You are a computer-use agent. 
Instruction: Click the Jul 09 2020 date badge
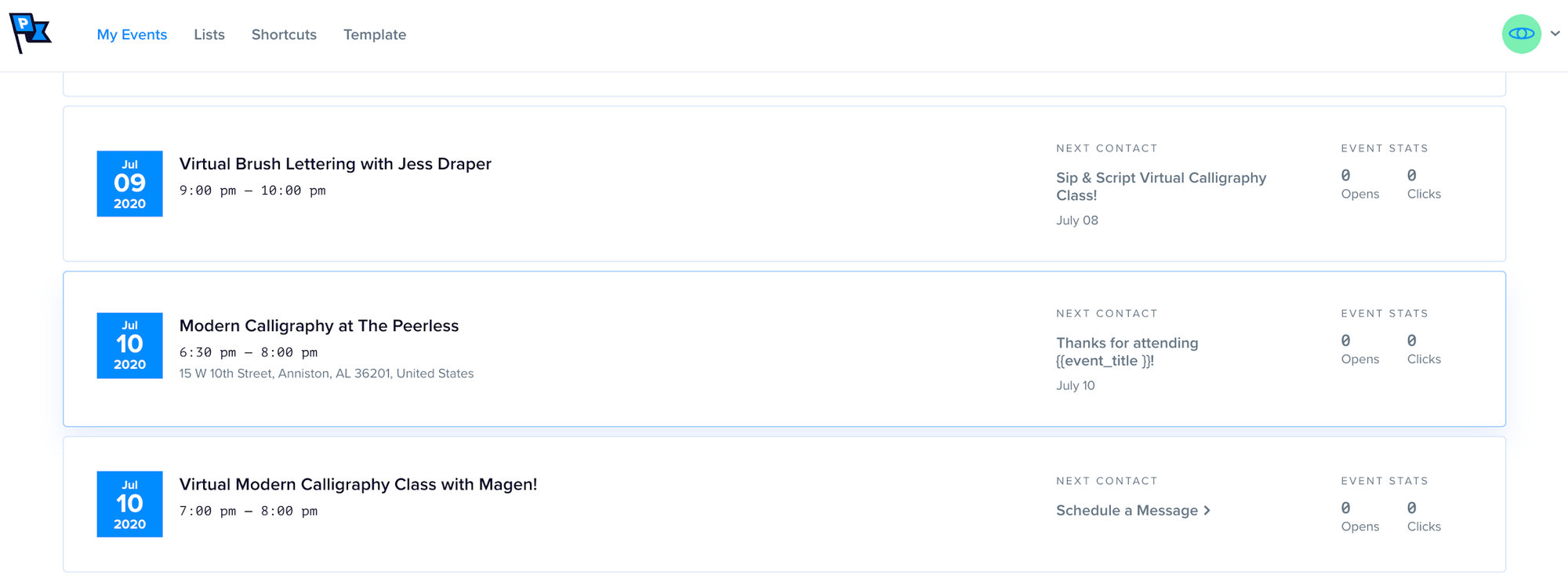(x=129, y=184)
